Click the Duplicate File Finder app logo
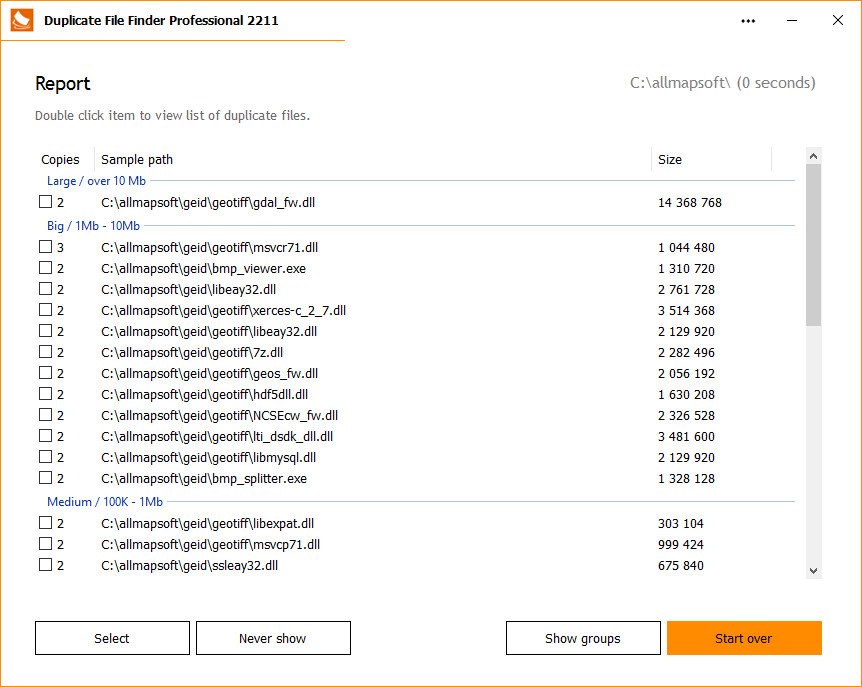 (x=22, y=20)
